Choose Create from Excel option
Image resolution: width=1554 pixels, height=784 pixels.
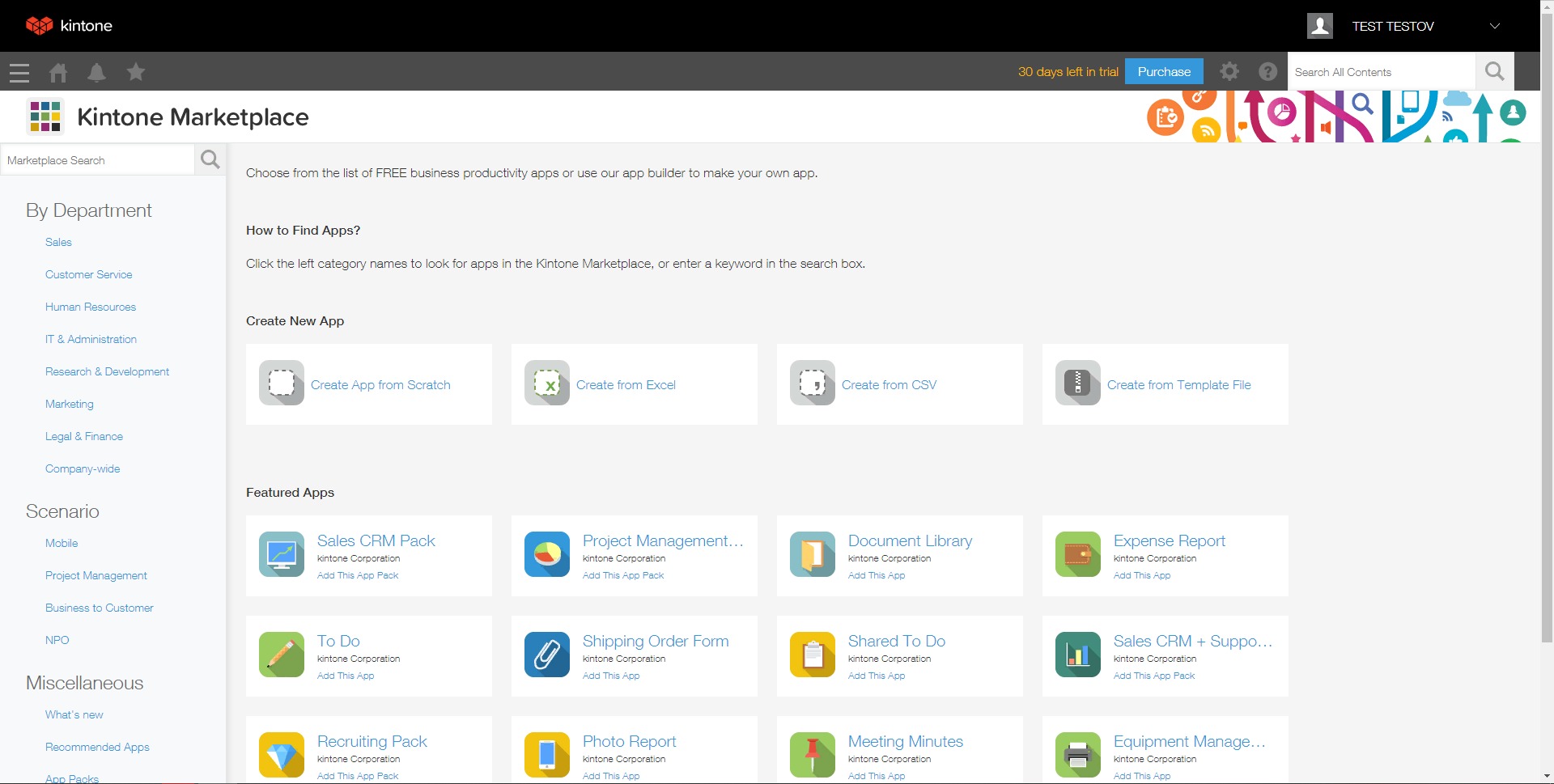coord(626,385)
